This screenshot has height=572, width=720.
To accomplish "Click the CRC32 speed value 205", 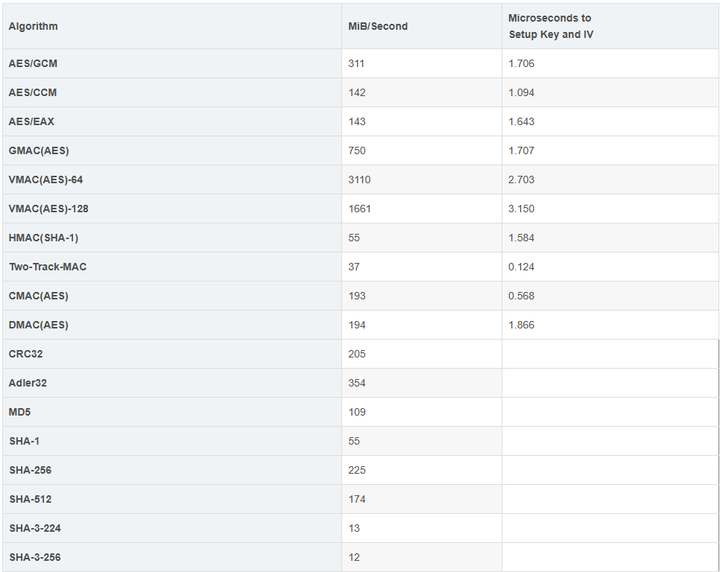I will [357, 354].
